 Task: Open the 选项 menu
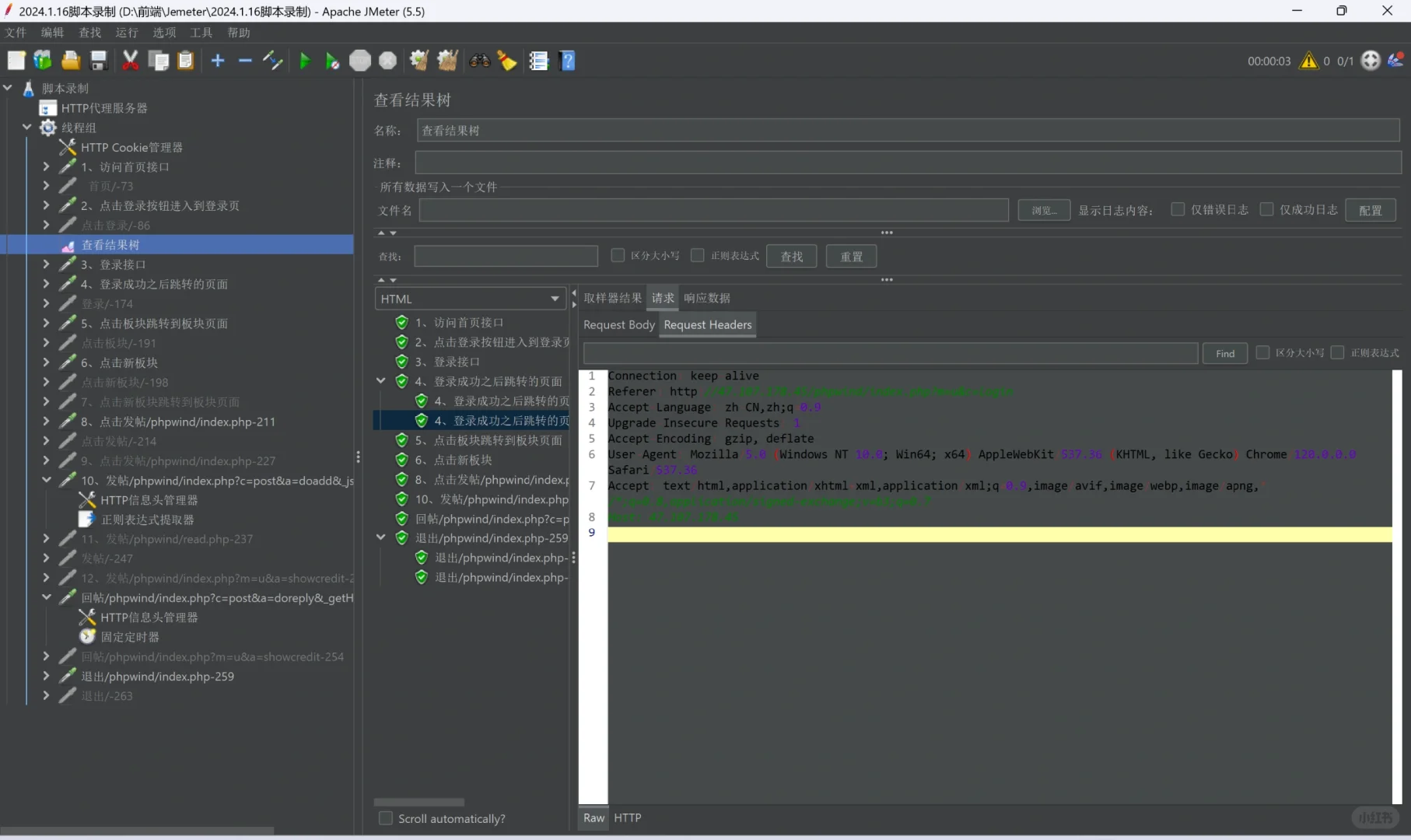[x=164, y=33]
